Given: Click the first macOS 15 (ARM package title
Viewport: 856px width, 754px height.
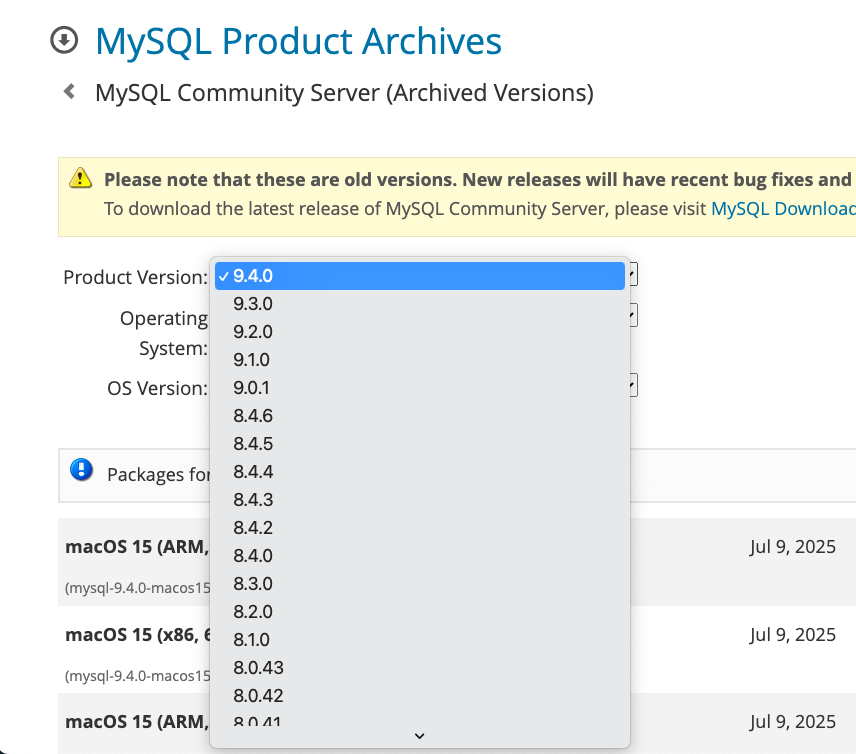Looking at the screenshot, I should 137,547.
